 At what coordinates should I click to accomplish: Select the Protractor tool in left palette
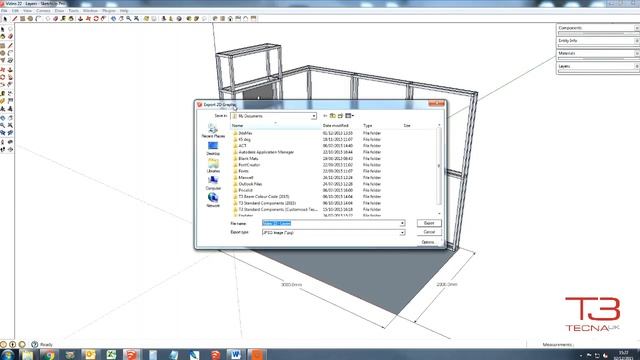coord(3,101)
